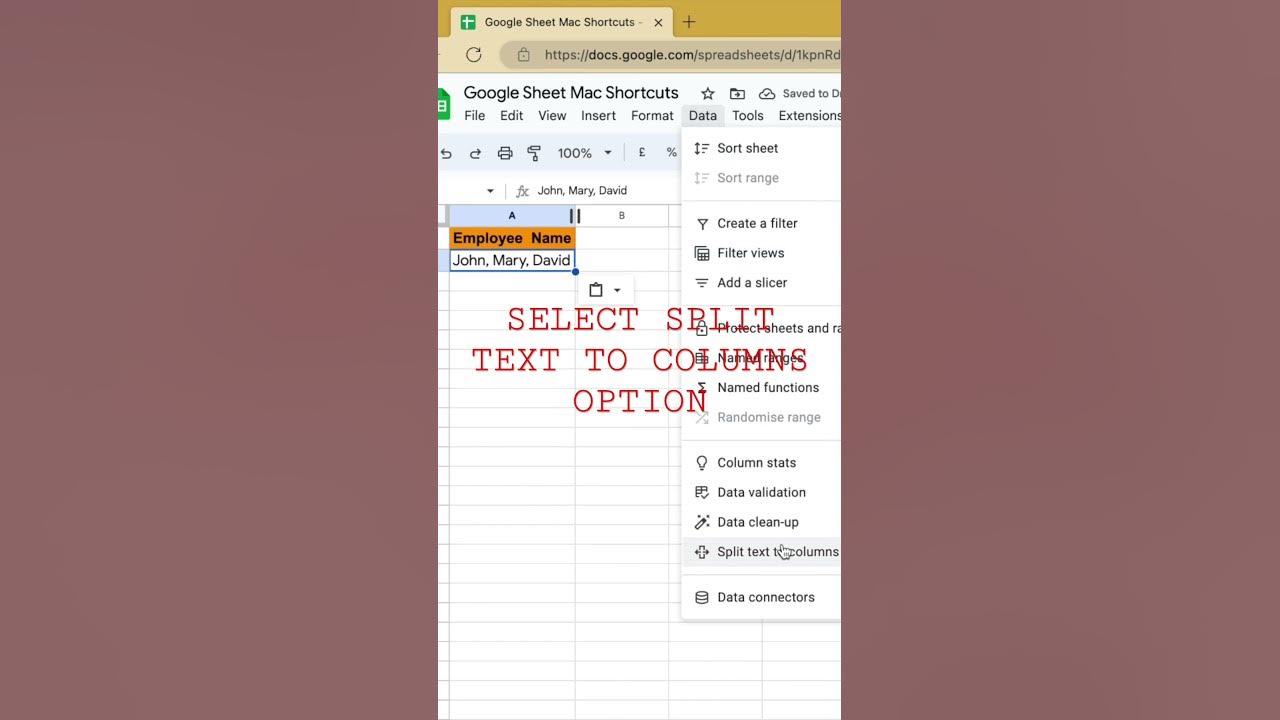Click the formula bar showing John, Mary, David
Screen dimensions: 1280x720
point(582,191)
